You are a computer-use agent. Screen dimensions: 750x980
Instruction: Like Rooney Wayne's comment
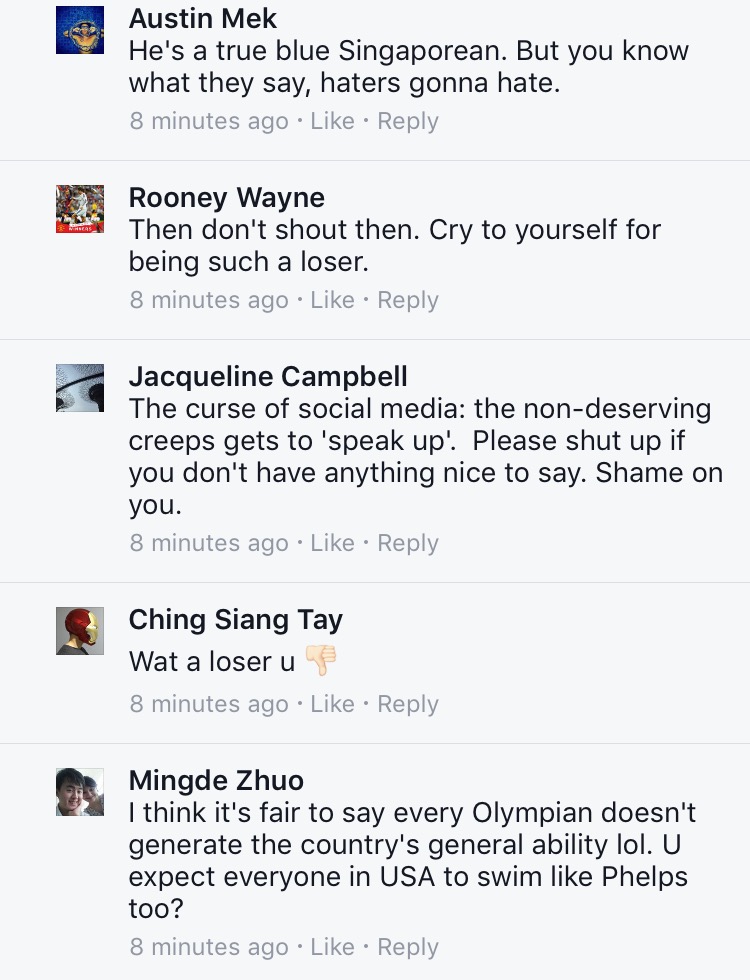tap(332, 300)
